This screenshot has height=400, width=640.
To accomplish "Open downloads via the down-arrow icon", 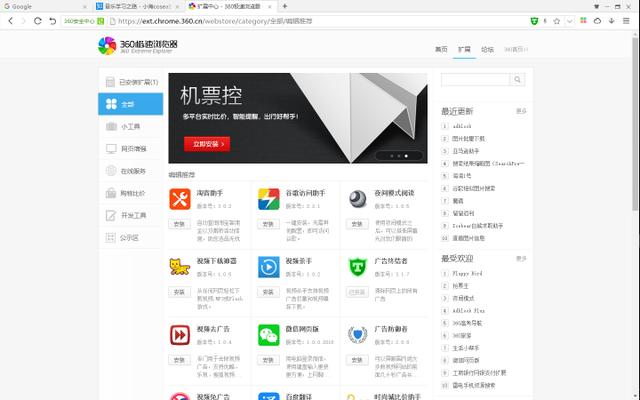I will pyautogui.click(x=611, y=21).
